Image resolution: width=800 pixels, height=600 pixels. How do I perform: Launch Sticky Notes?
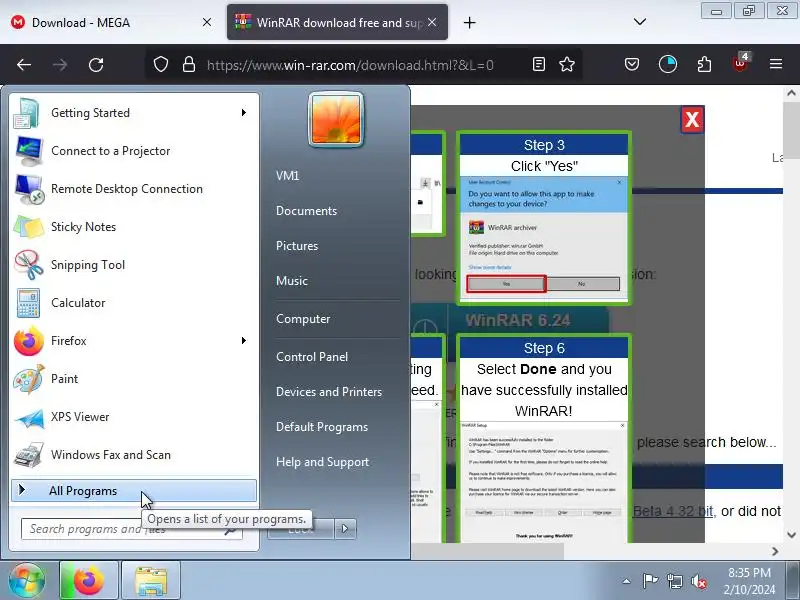point(134,227)
